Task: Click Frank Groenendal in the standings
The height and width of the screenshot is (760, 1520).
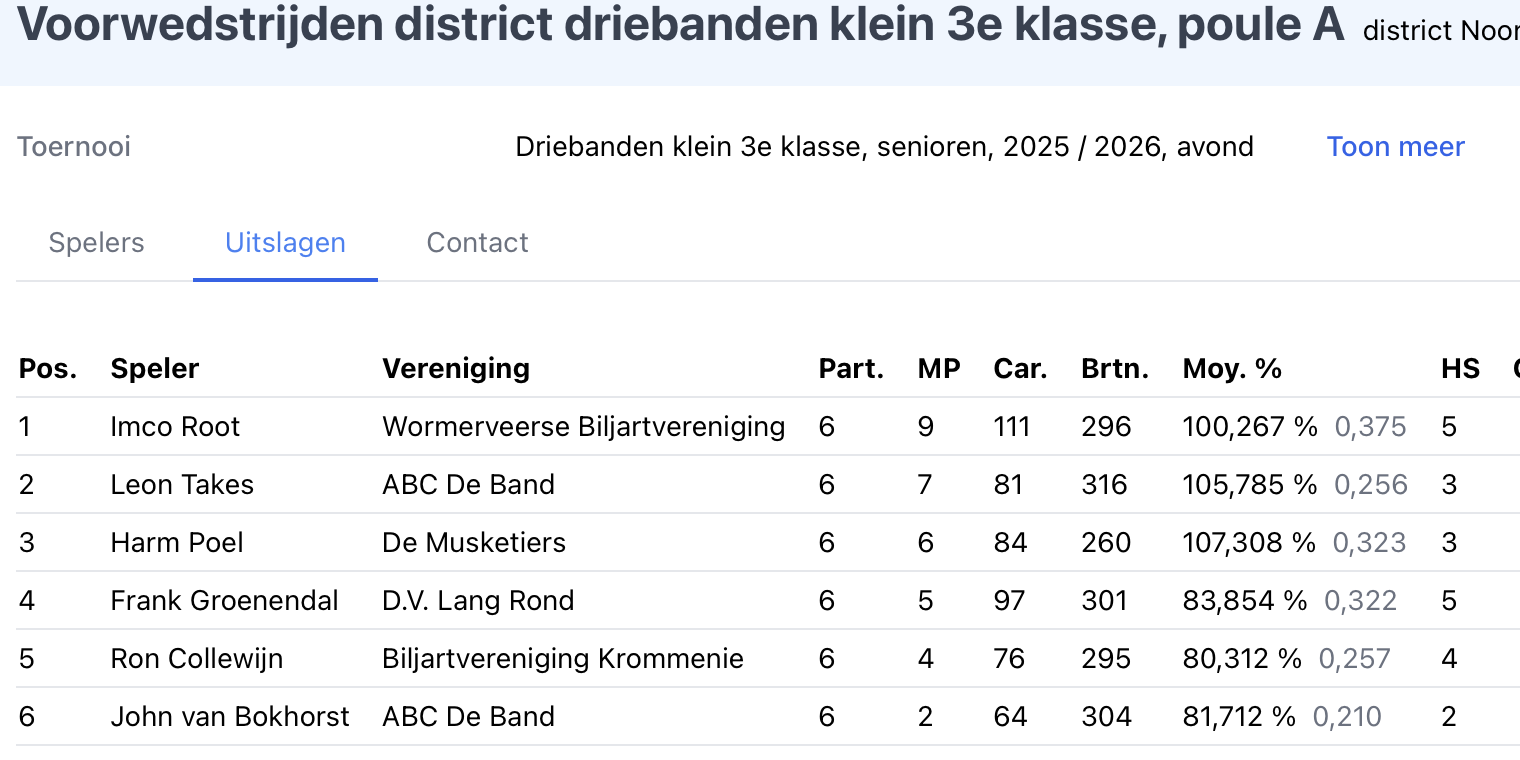Action: (x=224, y=601)
